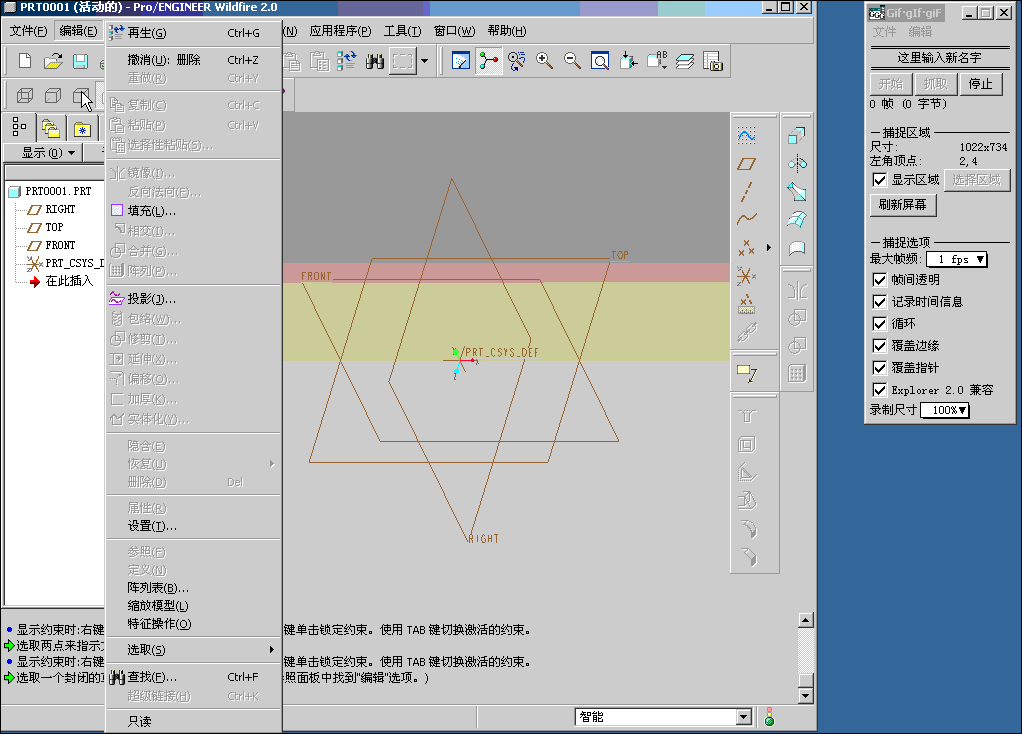Screen dimensions: 1022x734
Task: Select the Datum Curve tool icon
Action: pos(746,219)
